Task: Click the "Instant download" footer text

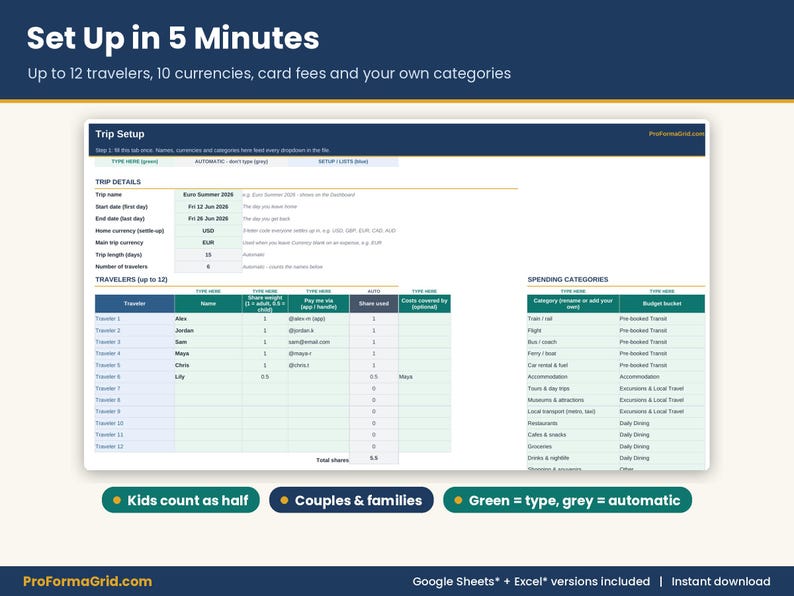Action: [x=721, y=581]
